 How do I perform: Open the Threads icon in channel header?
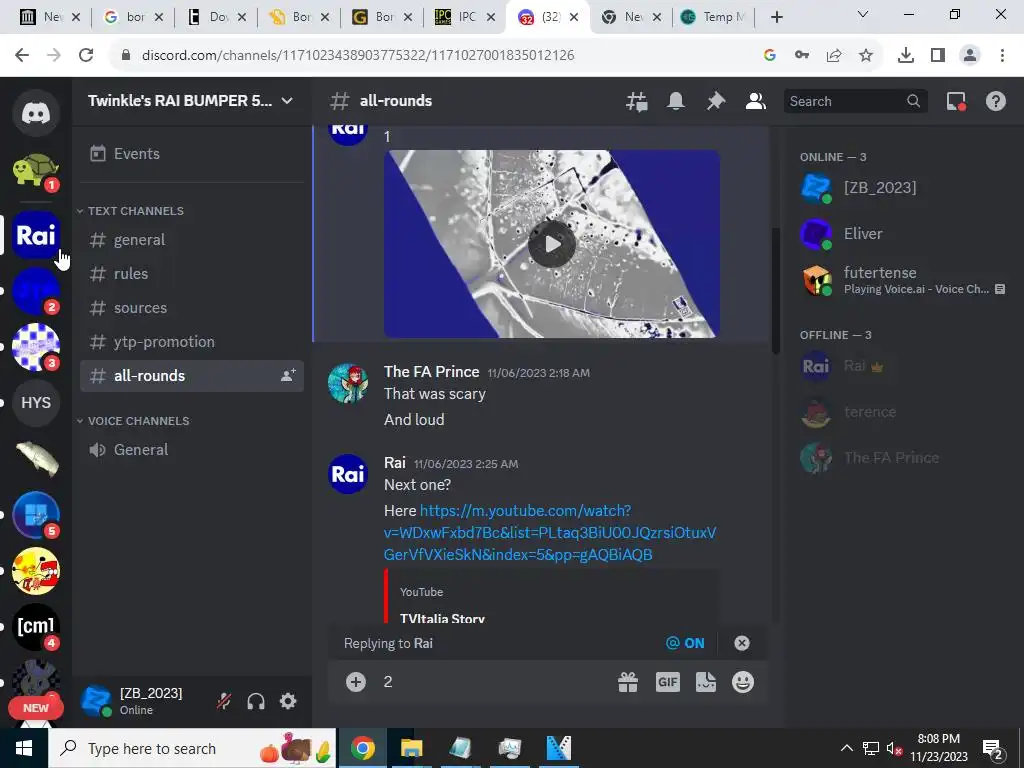(x=637, y=101)
